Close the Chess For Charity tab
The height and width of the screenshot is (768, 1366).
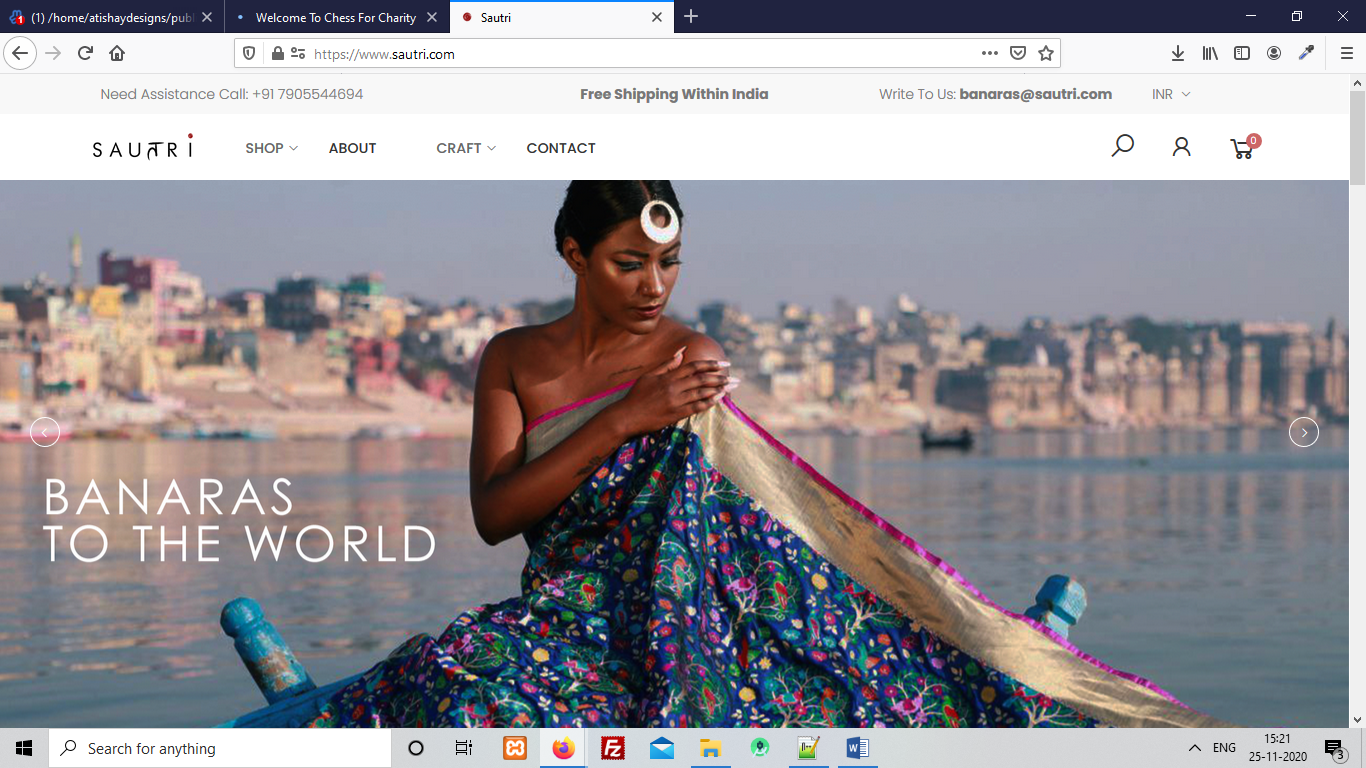click(x=432, y=17)
